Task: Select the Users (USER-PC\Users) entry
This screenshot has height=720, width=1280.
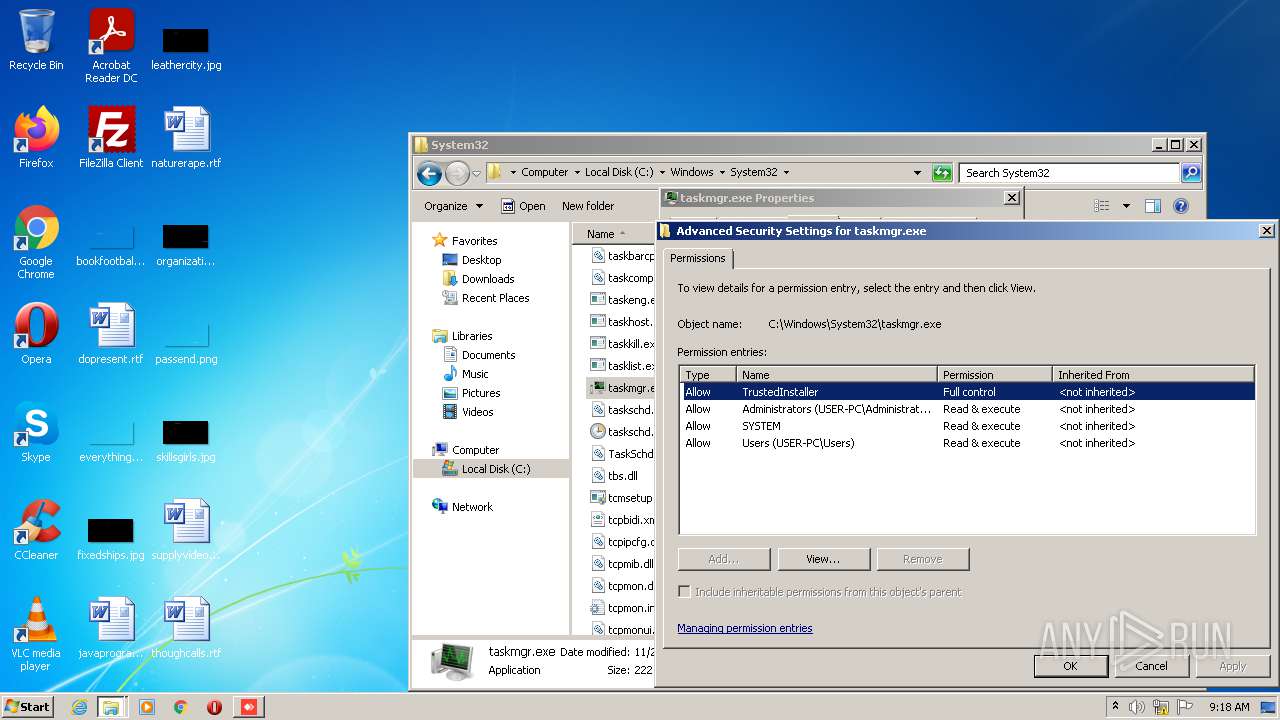Action: tap(967, 443)
